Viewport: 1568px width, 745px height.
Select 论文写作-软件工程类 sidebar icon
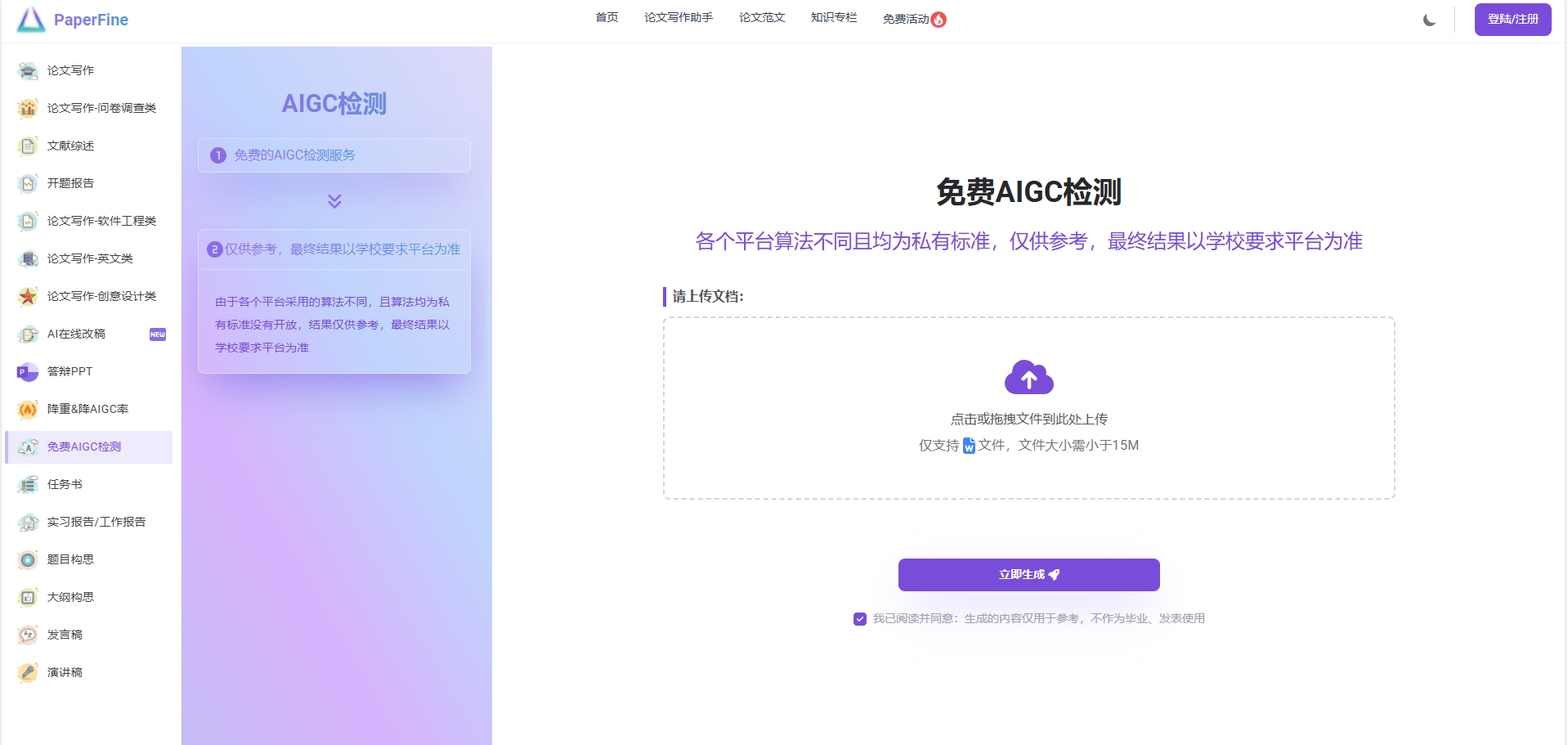coord(28,222)
